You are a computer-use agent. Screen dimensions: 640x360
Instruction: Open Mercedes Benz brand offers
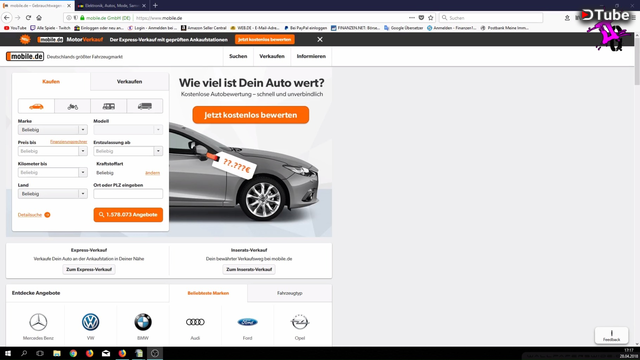pos(38,326)
